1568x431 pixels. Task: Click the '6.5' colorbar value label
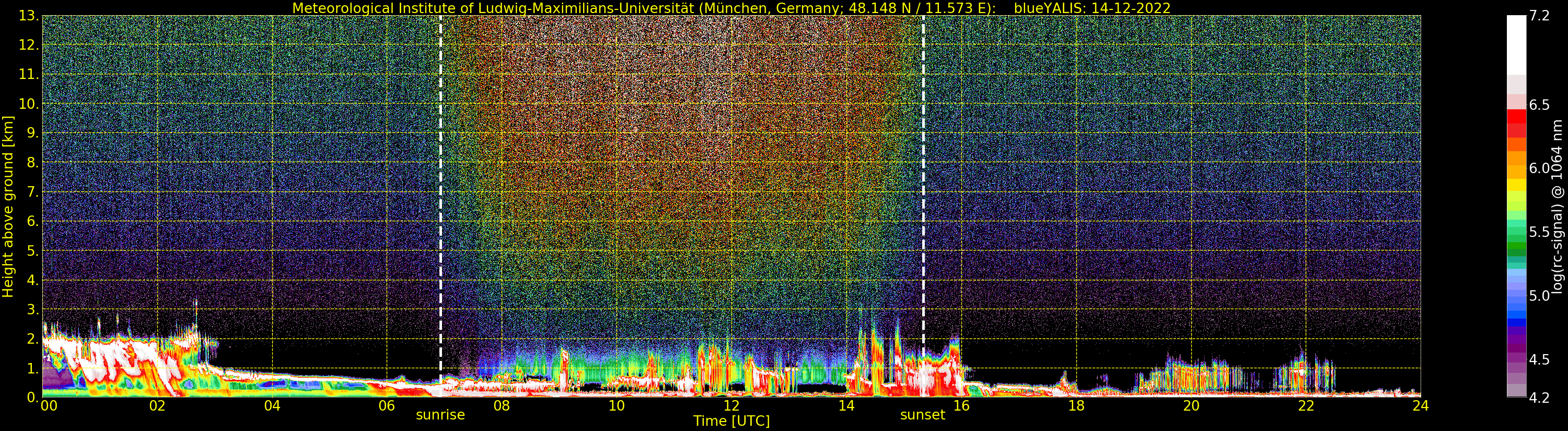pos(1539,105)
